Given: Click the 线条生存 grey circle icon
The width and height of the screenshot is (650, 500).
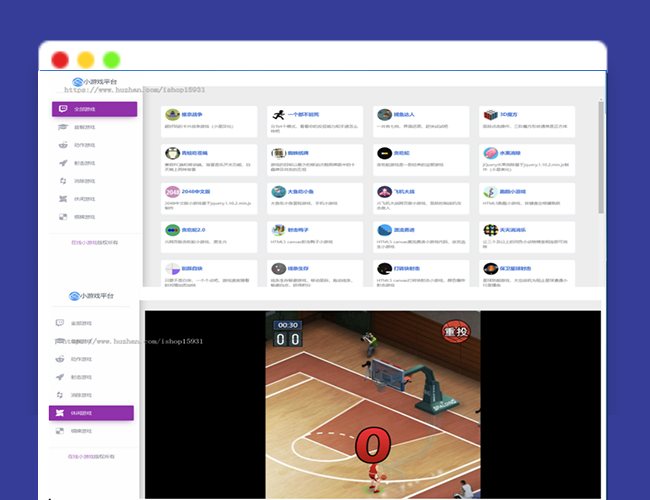Looking at the screenshot, I should (278, 269).
